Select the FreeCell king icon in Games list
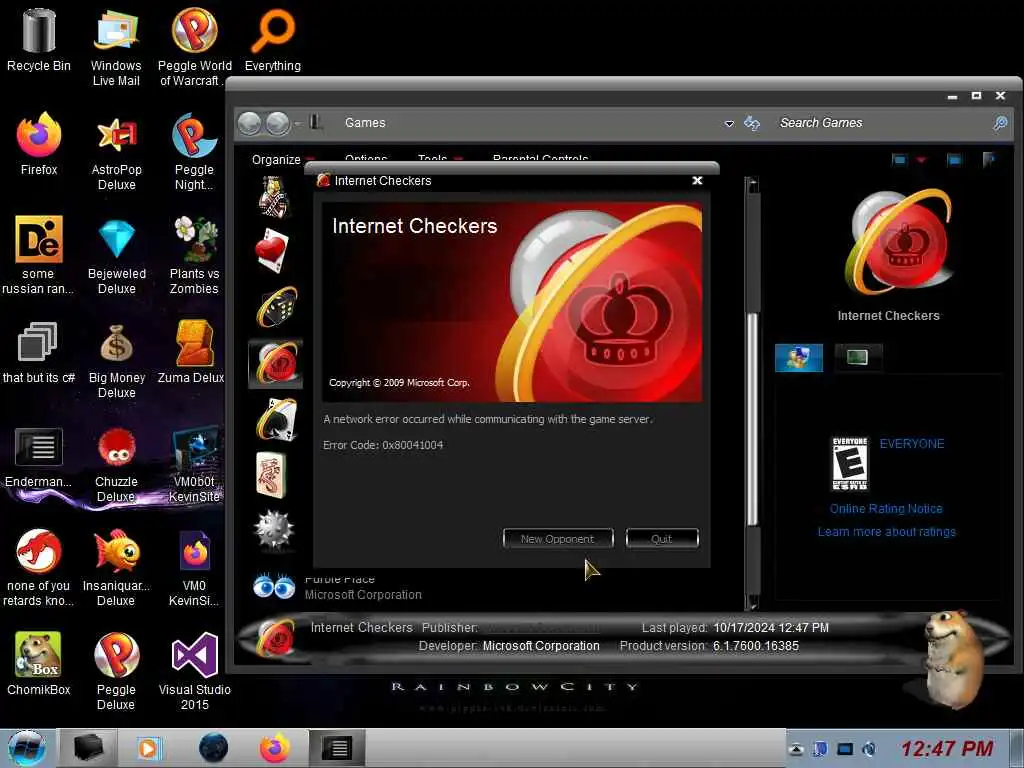Viewport: 1024px width, 768px height. tap(273, 197)
